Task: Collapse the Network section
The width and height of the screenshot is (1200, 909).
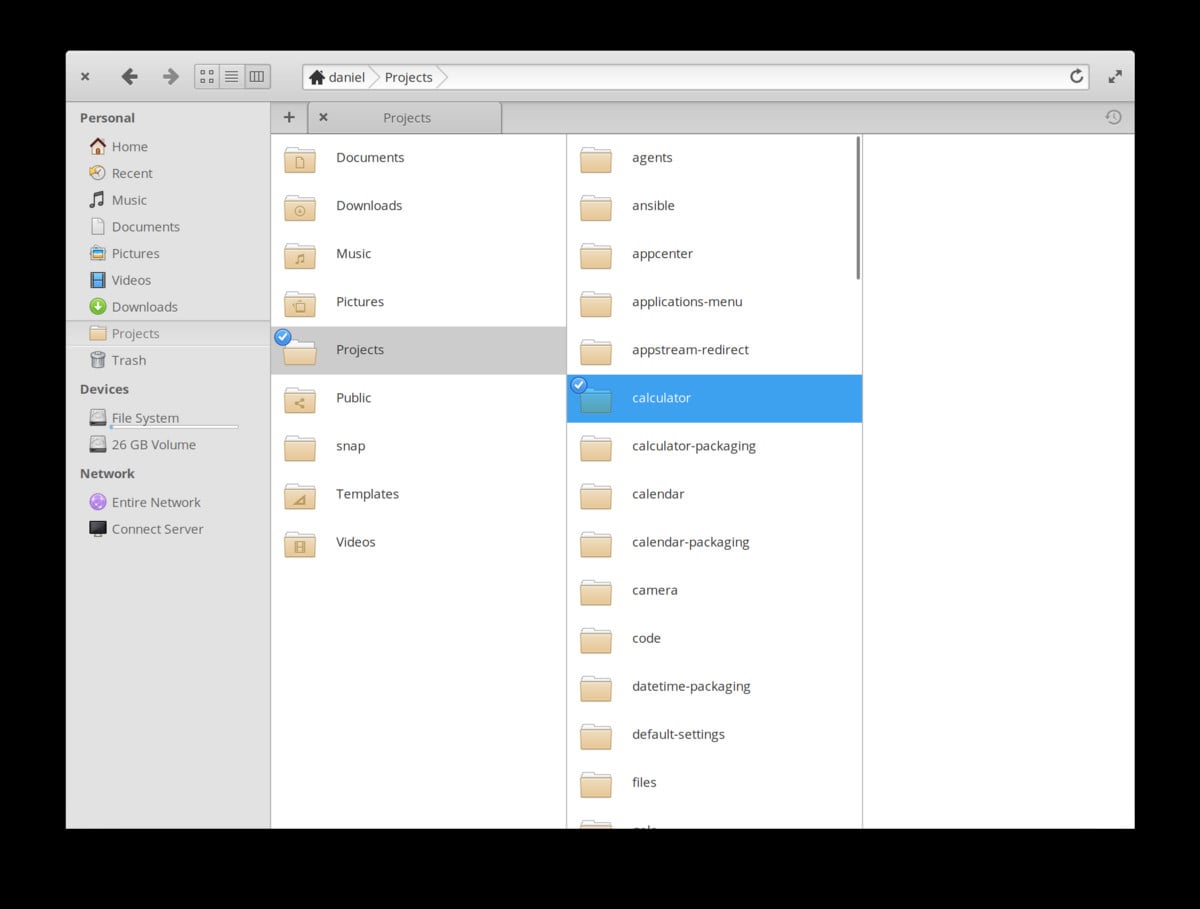Action: pos(107,473)
